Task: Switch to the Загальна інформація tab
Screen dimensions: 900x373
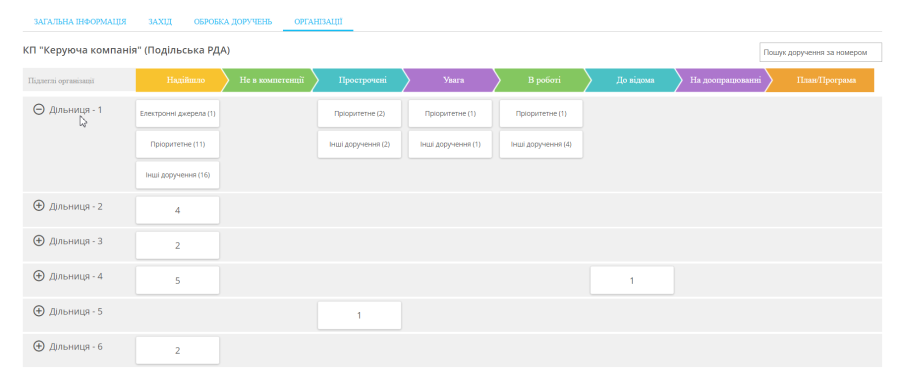Action: pos(80,22)
